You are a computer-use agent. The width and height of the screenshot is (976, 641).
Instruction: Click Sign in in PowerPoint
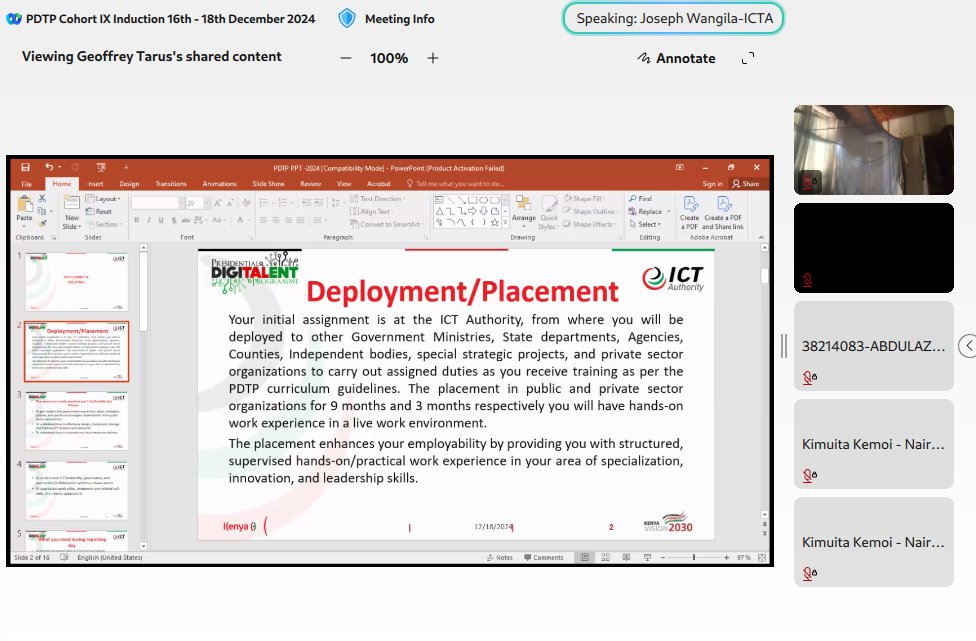tap(712, 184)
